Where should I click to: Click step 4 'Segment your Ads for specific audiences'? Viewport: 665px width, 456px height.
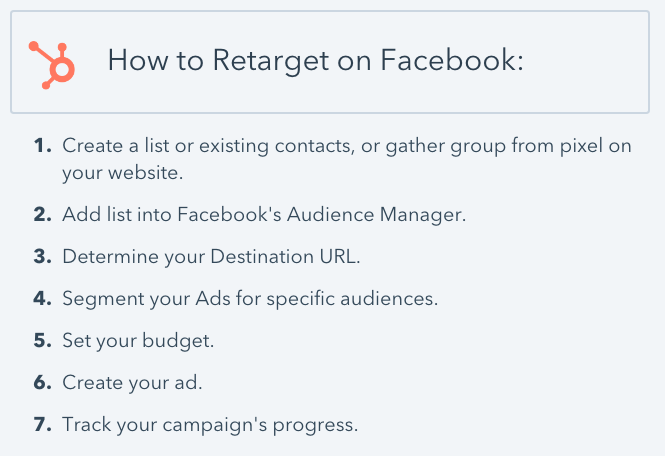point(250,299)
